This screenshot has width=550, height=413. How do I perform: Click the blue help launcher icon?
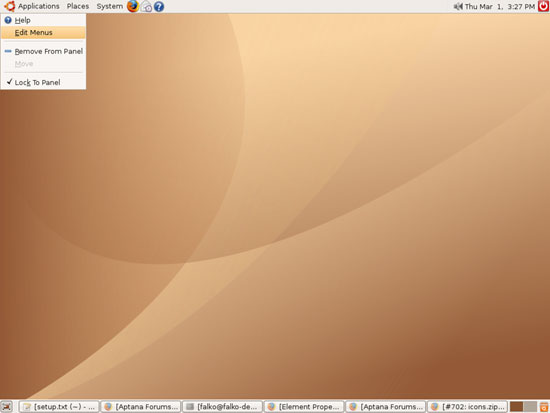pos(159,7)
